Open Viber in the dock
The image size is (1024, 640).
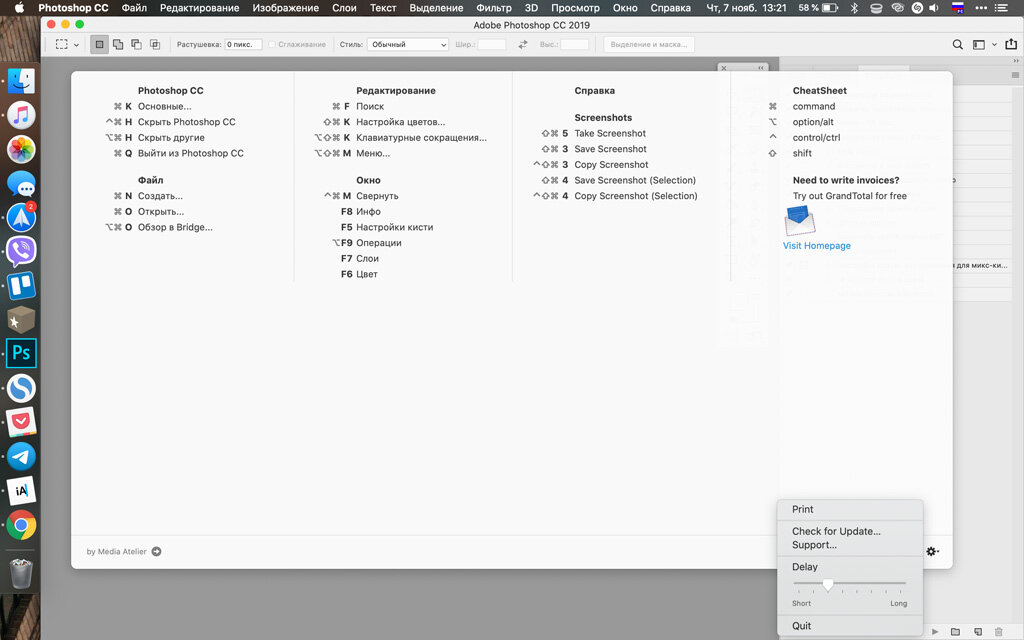[21, 251]
